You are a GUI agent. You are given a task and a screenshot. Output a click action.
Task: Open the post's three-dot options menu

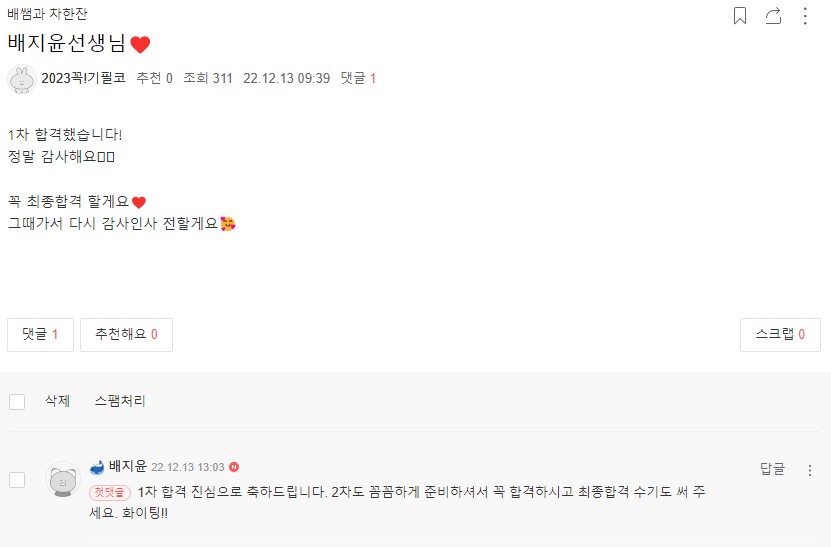[x=806, y=16]
